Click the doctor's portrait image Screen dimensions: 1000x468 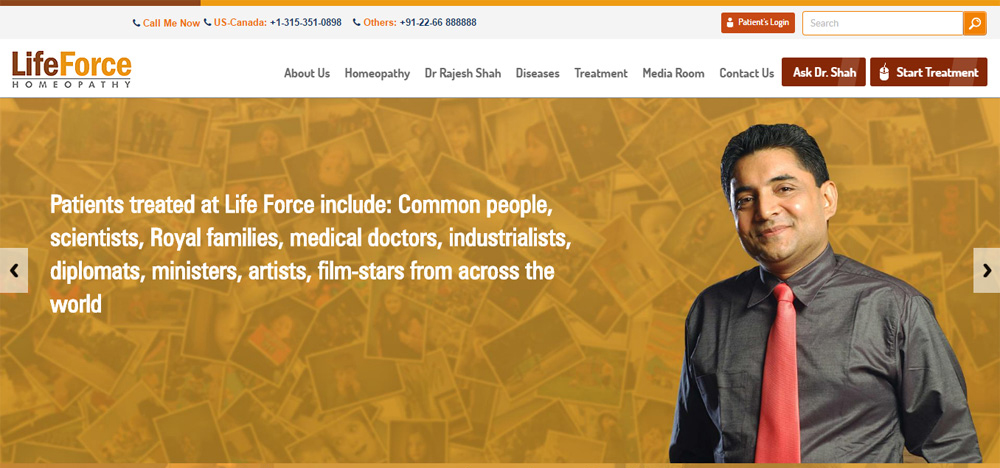[824, 293]
